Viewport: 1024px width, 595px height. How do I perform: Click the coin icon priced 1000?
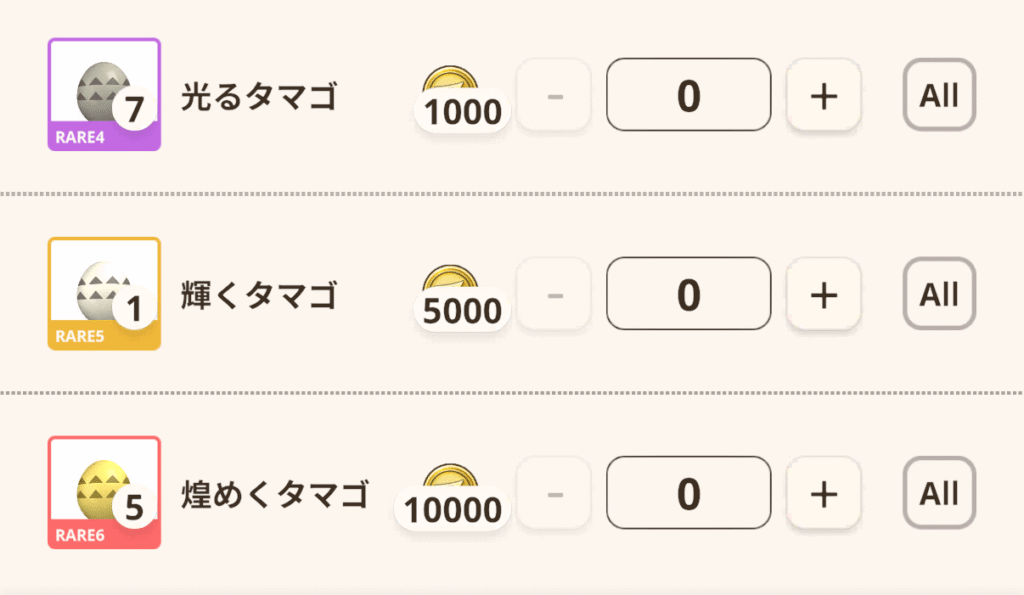tap(450, 79)
